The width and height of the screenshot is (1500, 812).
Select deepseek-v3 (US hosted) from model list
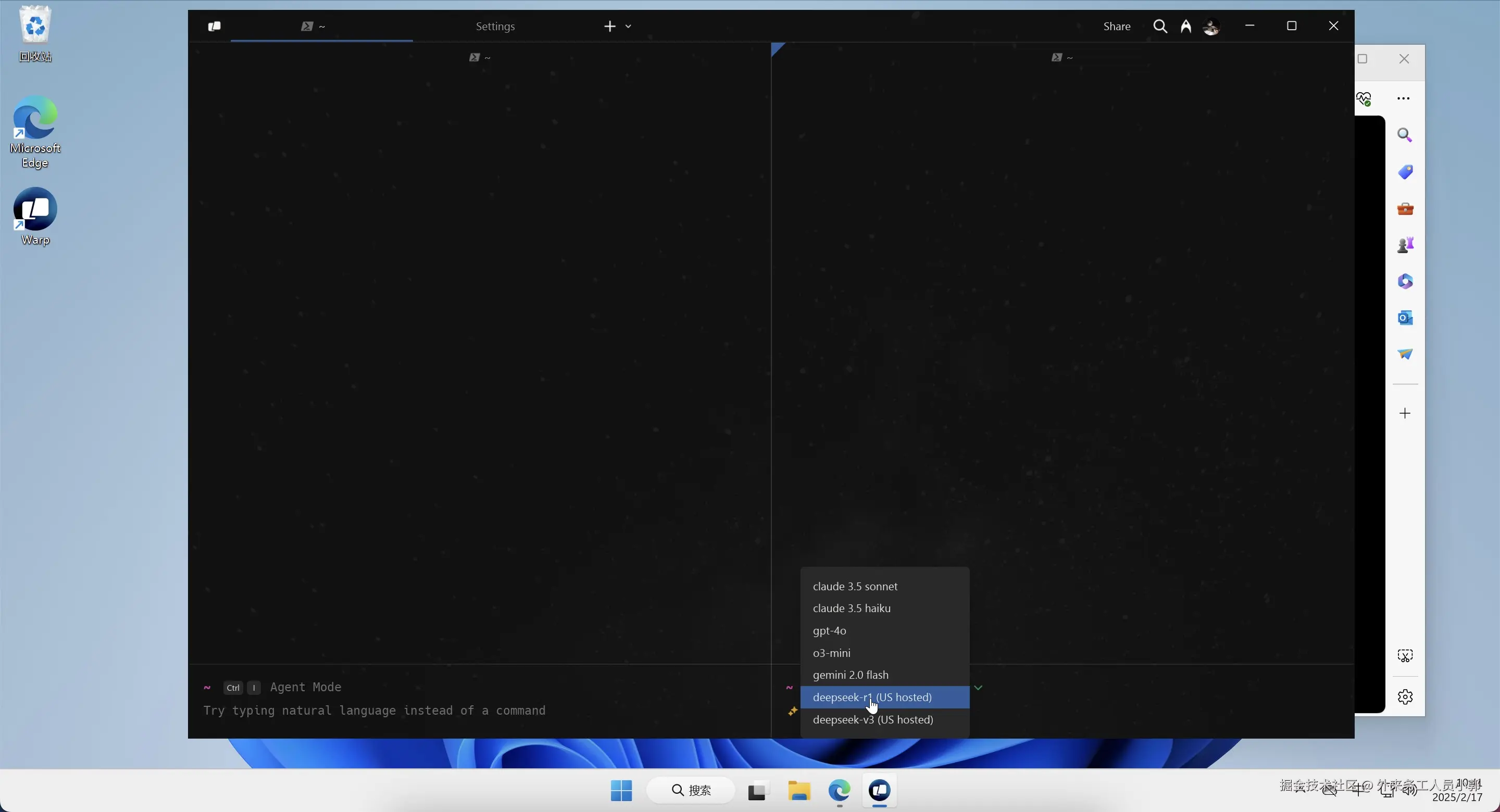(x=873, y=720)
